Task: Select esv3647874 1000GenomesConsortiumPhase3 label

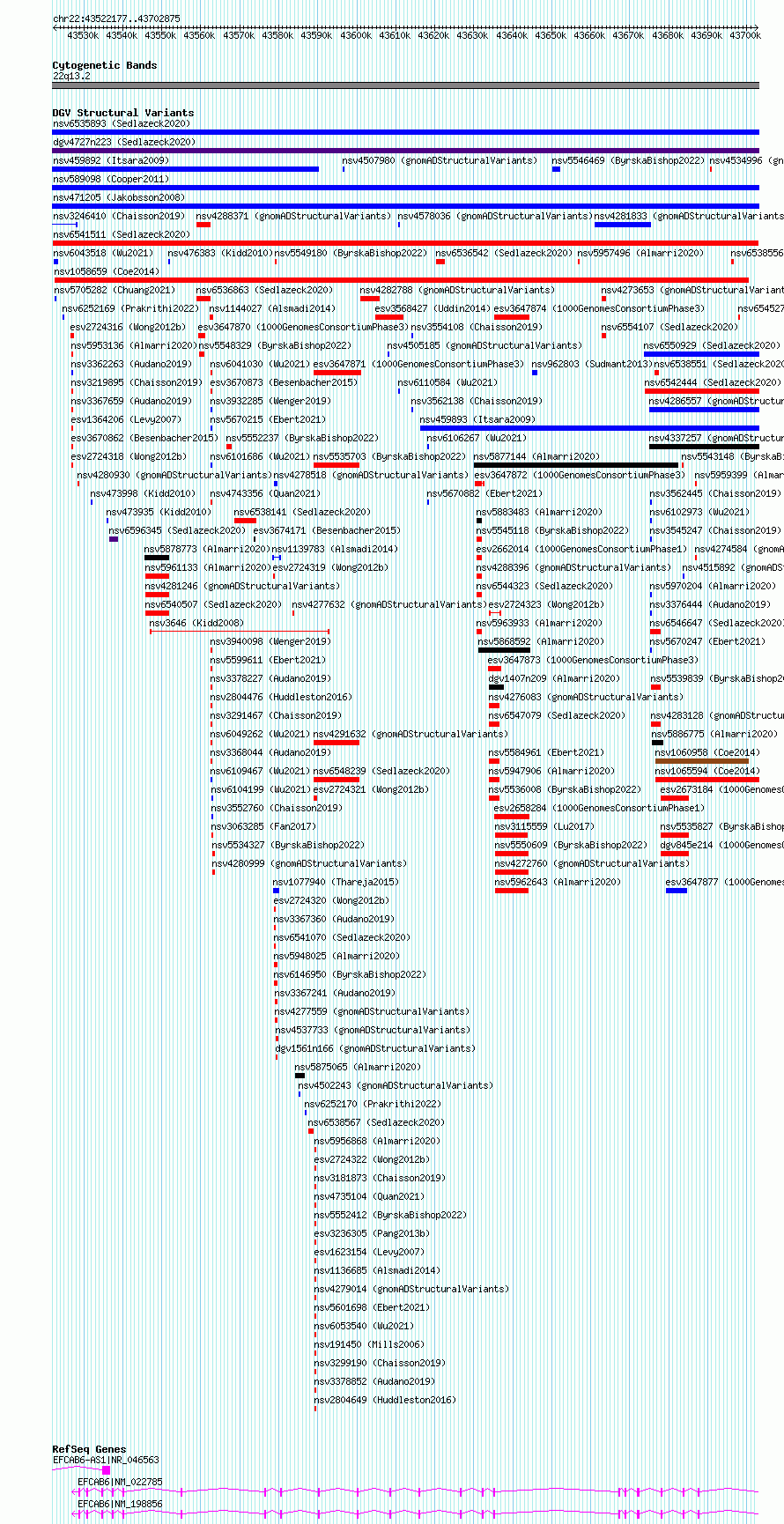Action: 599,308
